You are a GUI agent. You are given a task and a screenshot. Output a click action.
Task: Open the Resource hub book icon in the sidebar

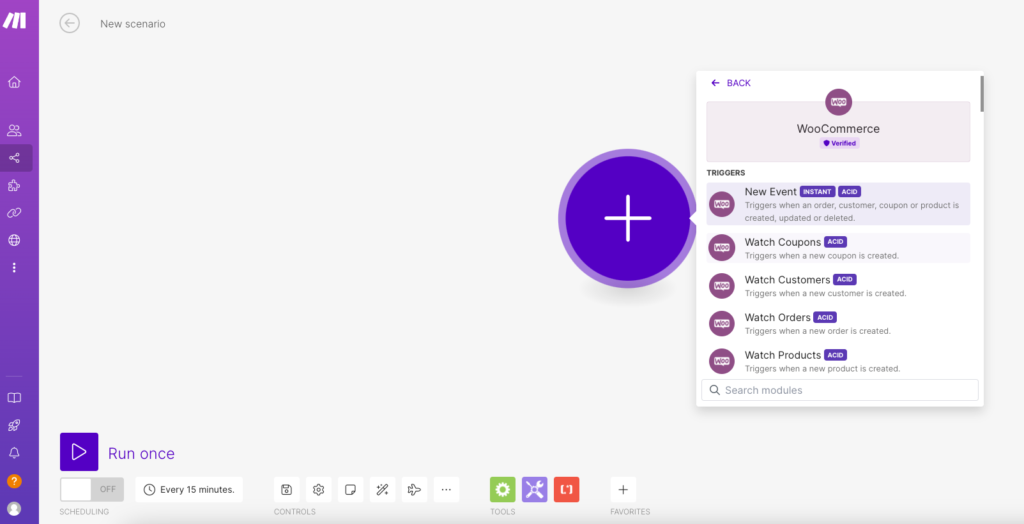[14, 398]
